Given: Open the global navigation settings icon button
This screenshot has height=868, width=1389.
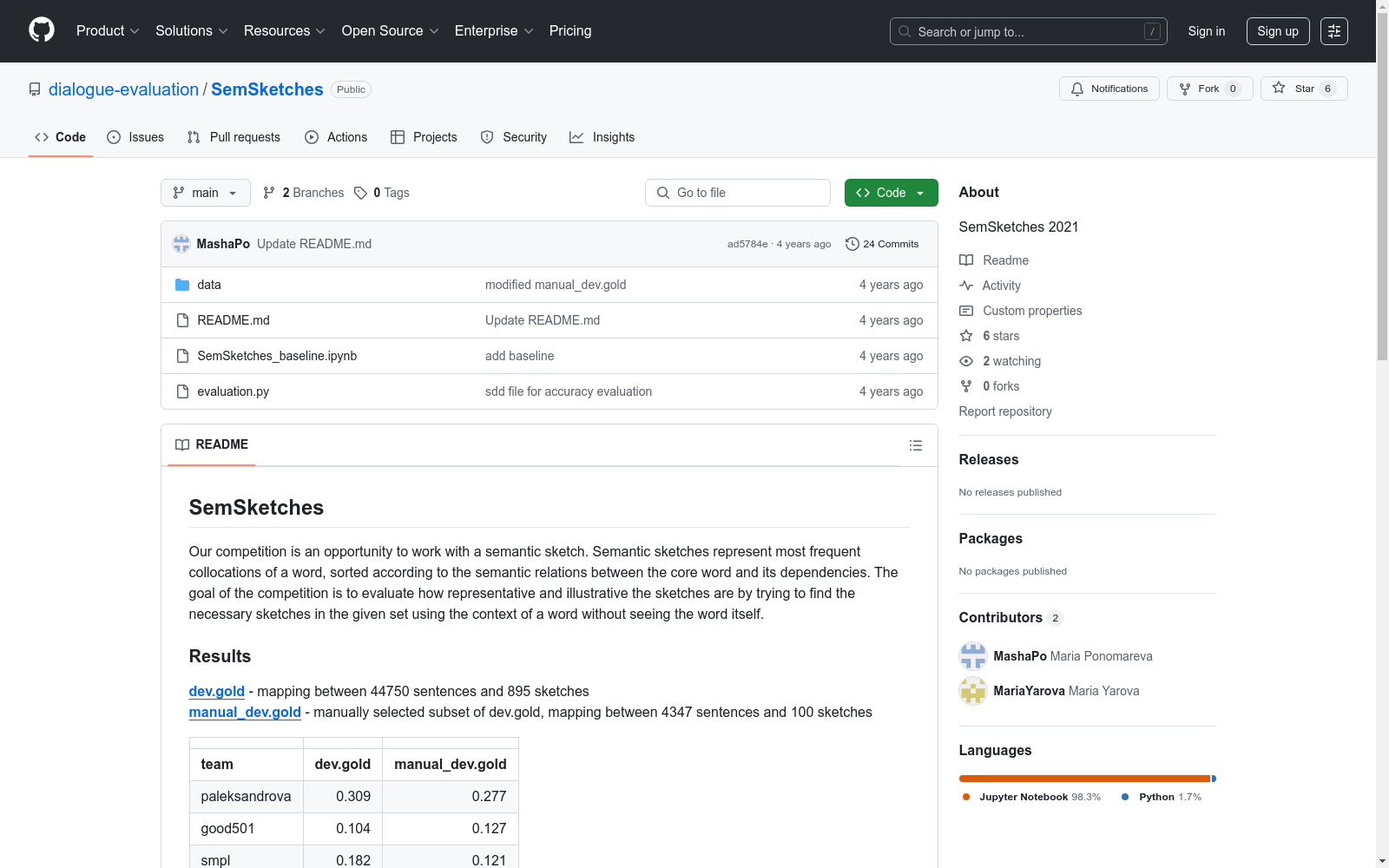Looking at the screenshot, I should tap(1334, 31).
